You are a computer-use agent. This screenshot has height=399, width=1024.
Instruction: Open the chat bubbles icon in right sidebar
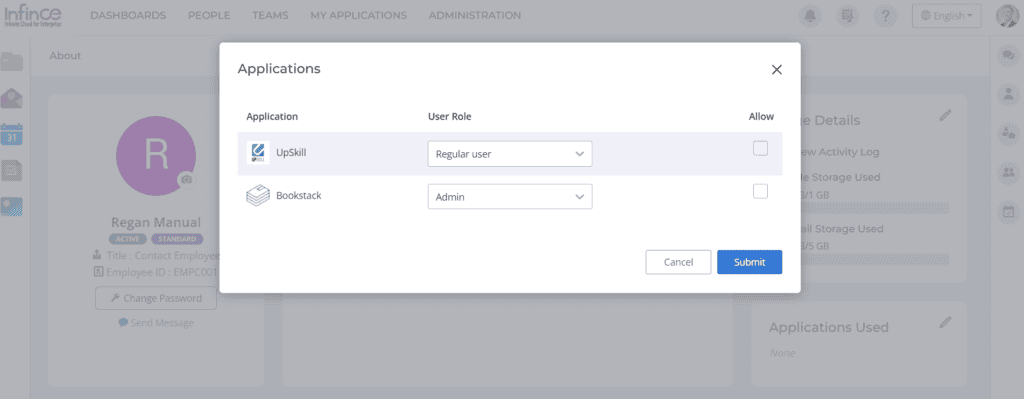click(x=1008, y=57)
